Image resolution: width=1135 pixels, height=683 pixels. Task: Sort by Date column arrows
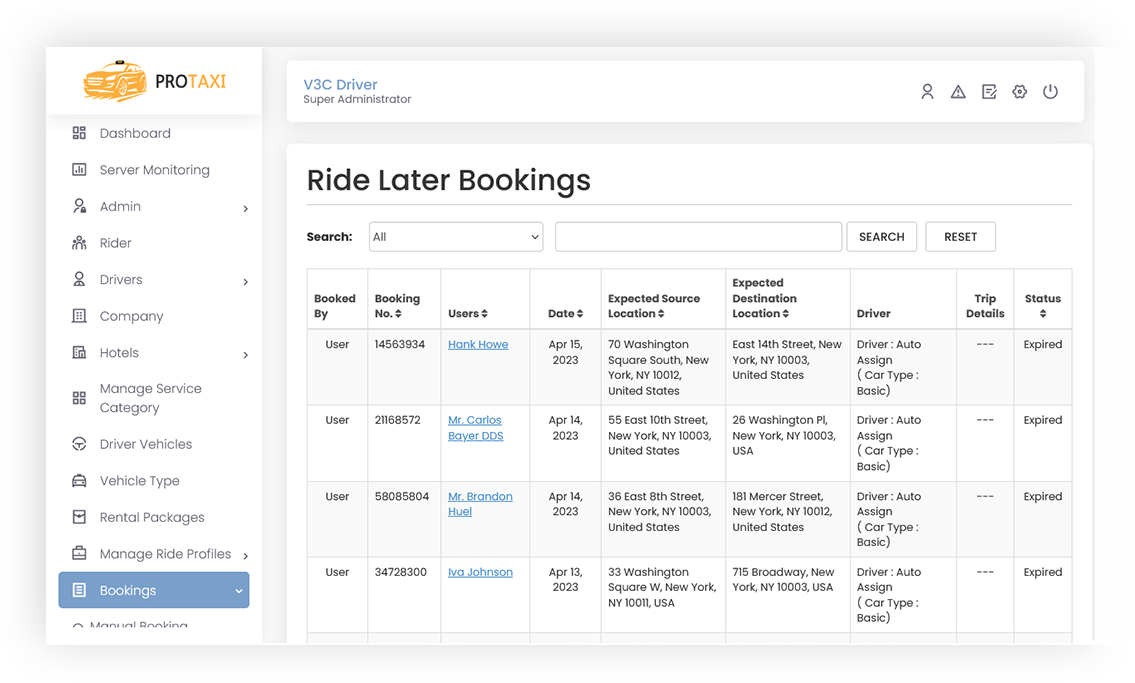click(x=580, y=314)
